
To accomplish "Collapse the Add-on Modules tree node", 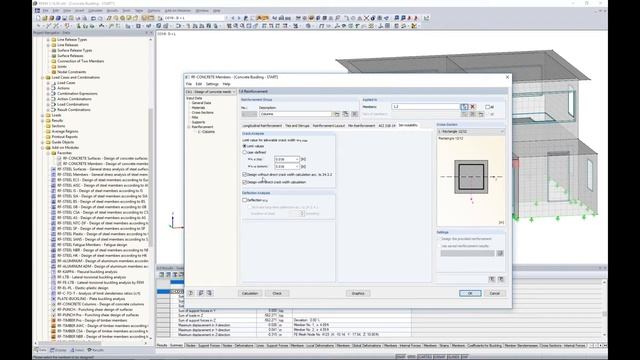I will 42,147.
